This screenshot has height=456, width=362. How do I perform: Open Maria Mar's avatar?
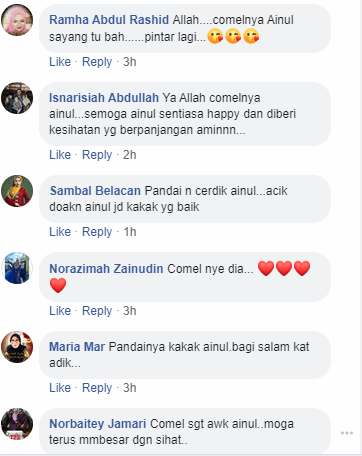point(17,347)
